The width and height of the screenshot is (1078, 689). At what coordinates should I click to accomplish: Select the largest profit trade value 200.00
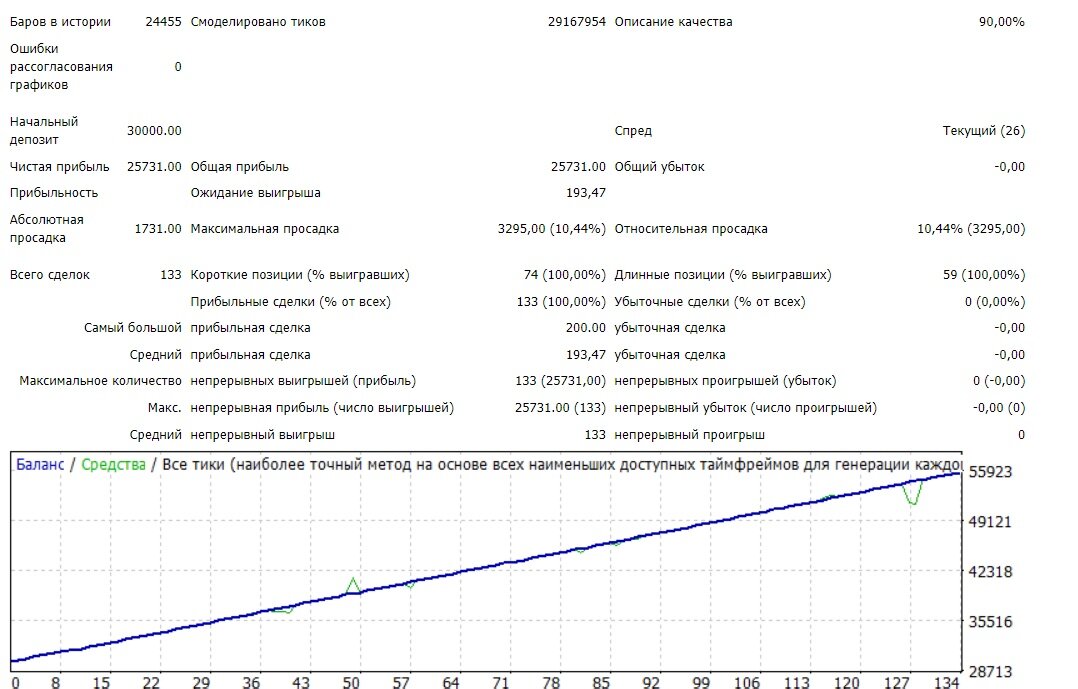[x=586, y=327]
